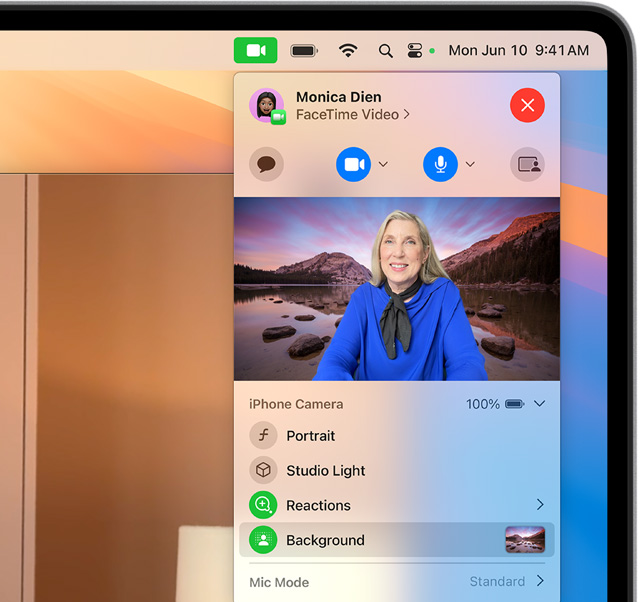End the call with red X button
Screen dimensions: 640x602
click(527, 105)
